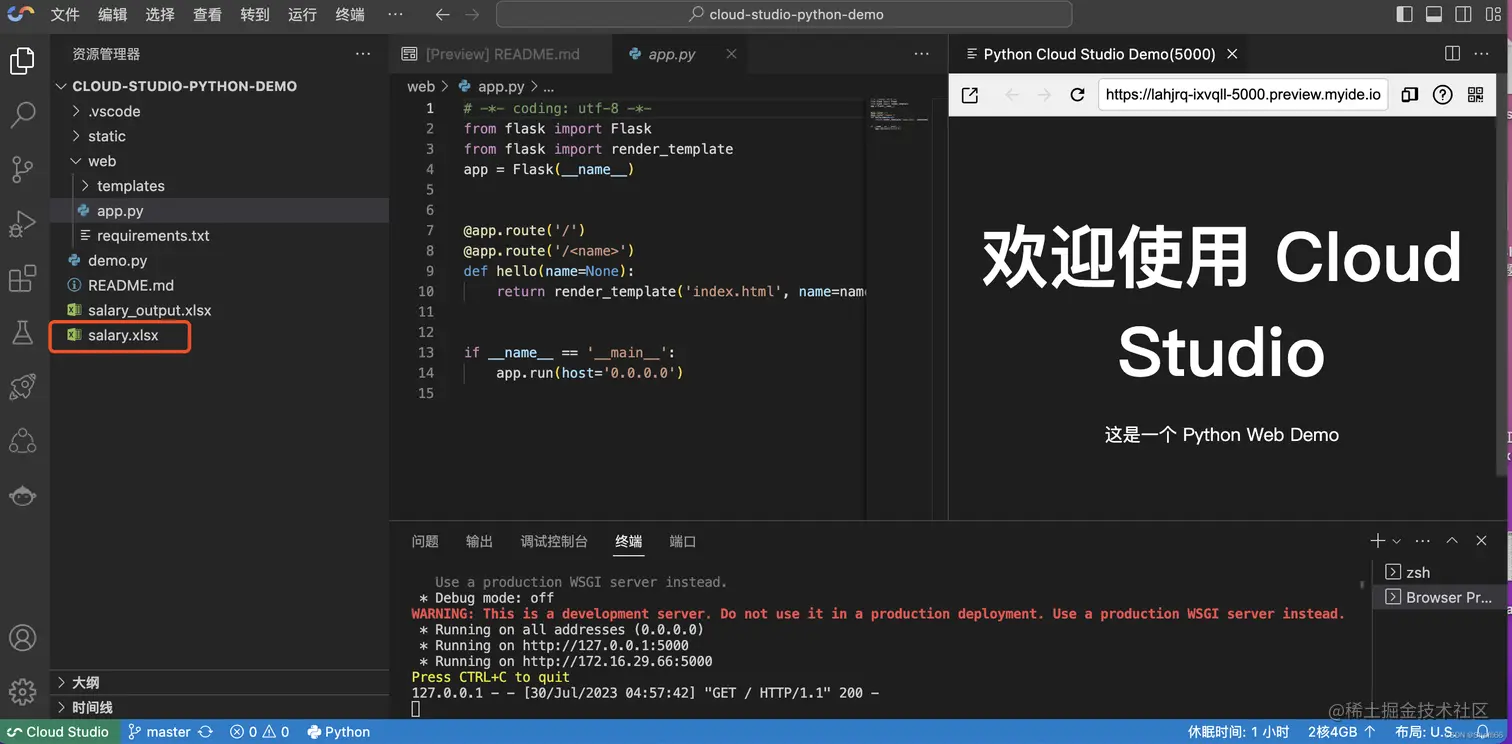Collapse the CLOUD-STUDIO-PYTHON-DEMO root folder
The width and height of the screenshot is (1512, 744).
pos(184,86)
